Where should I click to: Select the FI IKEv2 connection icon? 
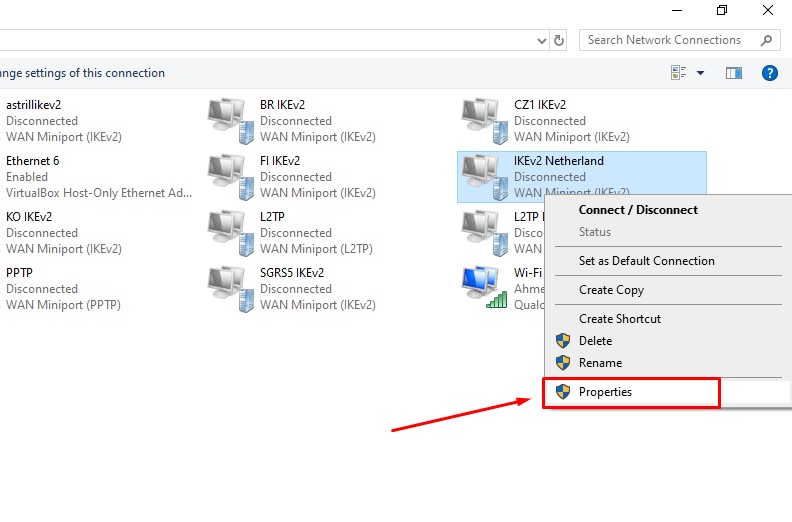click(231, 177)
